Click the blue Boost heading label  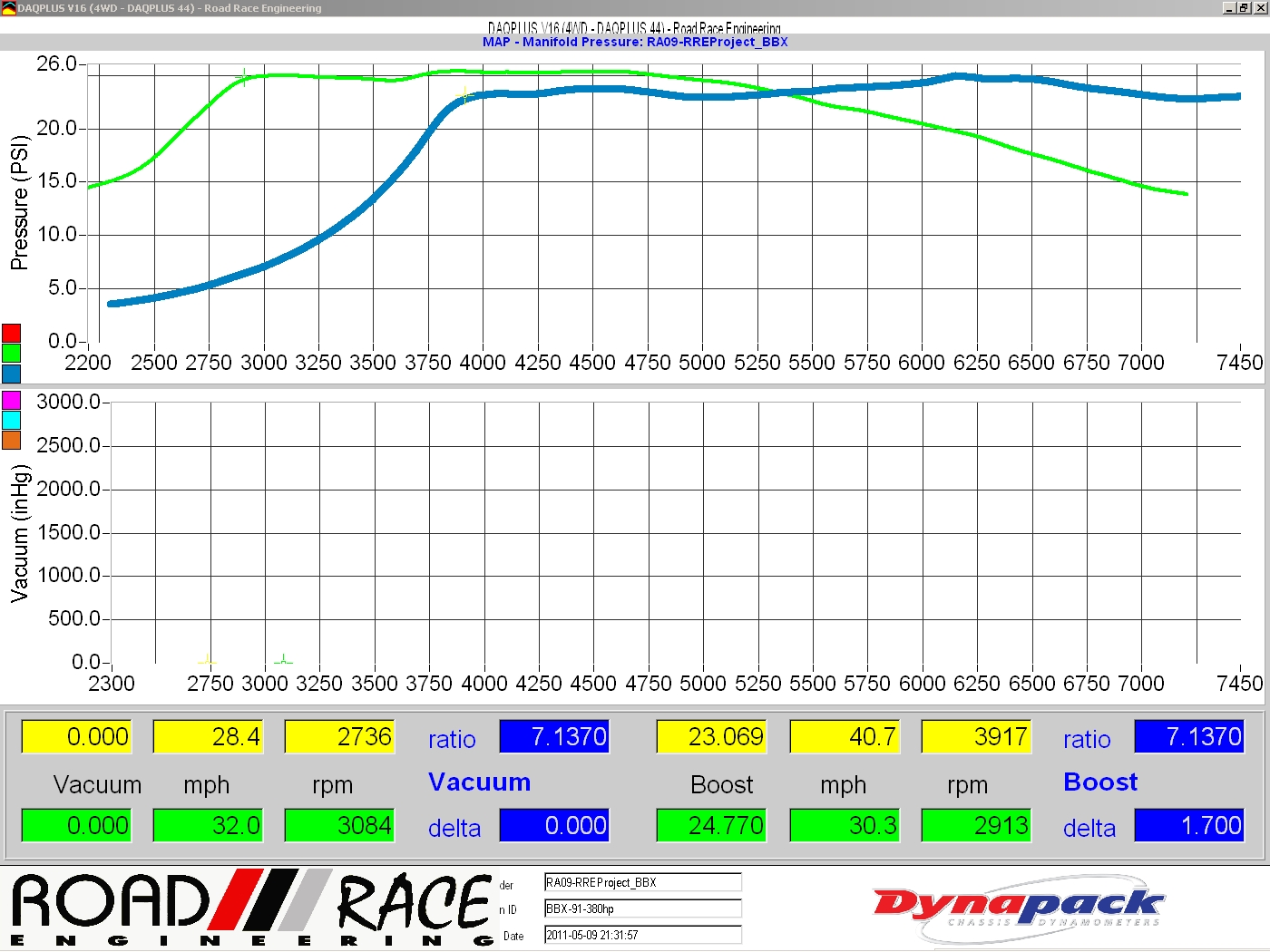point(1100,782)
